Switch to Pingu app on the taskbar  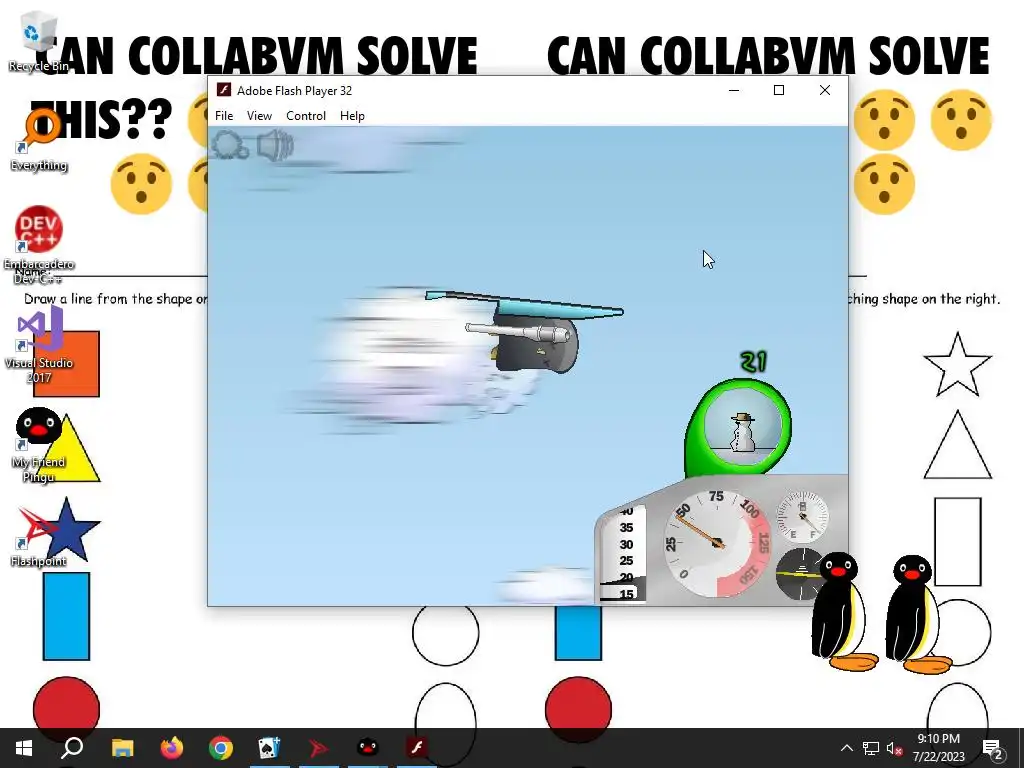tap(368, 748)
